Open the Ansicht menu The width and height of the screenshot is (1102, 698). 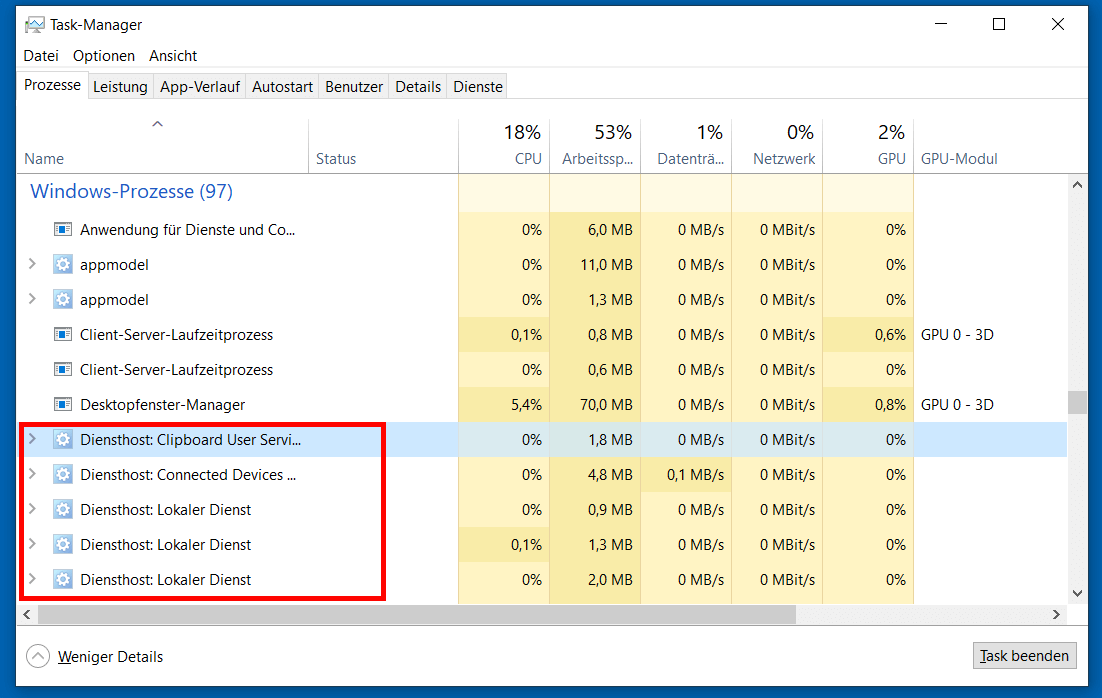pos(173,56)
